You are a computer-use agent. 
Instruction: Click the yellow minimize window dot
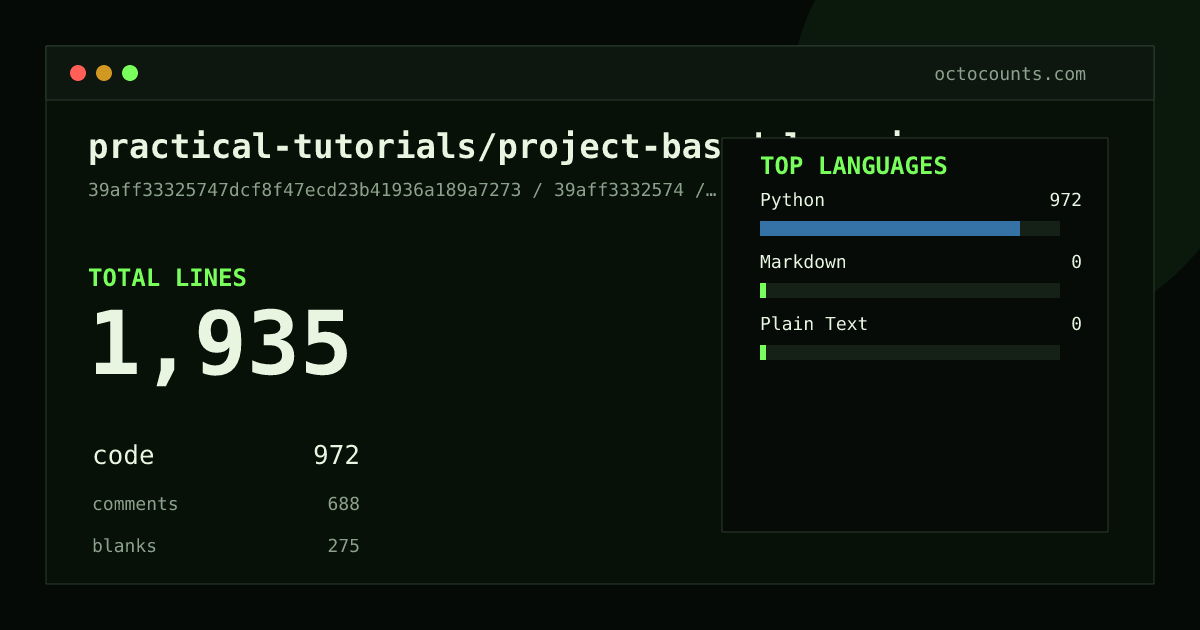pos(104,73)
